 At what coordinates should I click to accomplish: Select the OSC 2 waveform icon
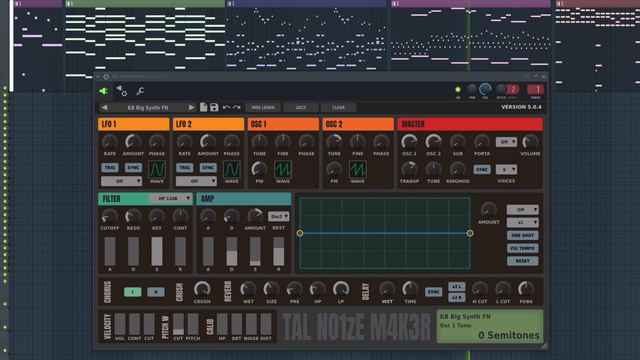point(358,169)
